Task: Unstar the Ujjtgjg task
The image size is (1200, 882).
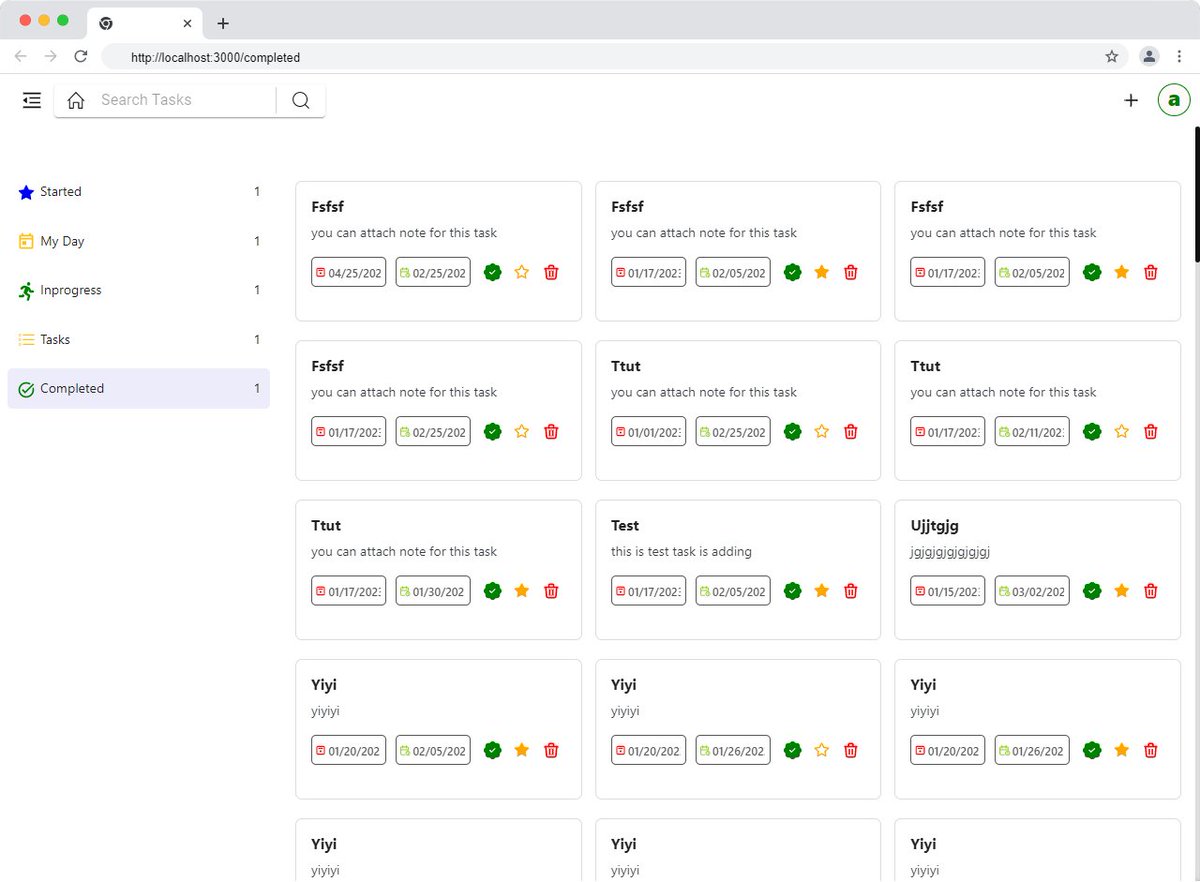Action: pyautogui.click(x=1122, y=591)
